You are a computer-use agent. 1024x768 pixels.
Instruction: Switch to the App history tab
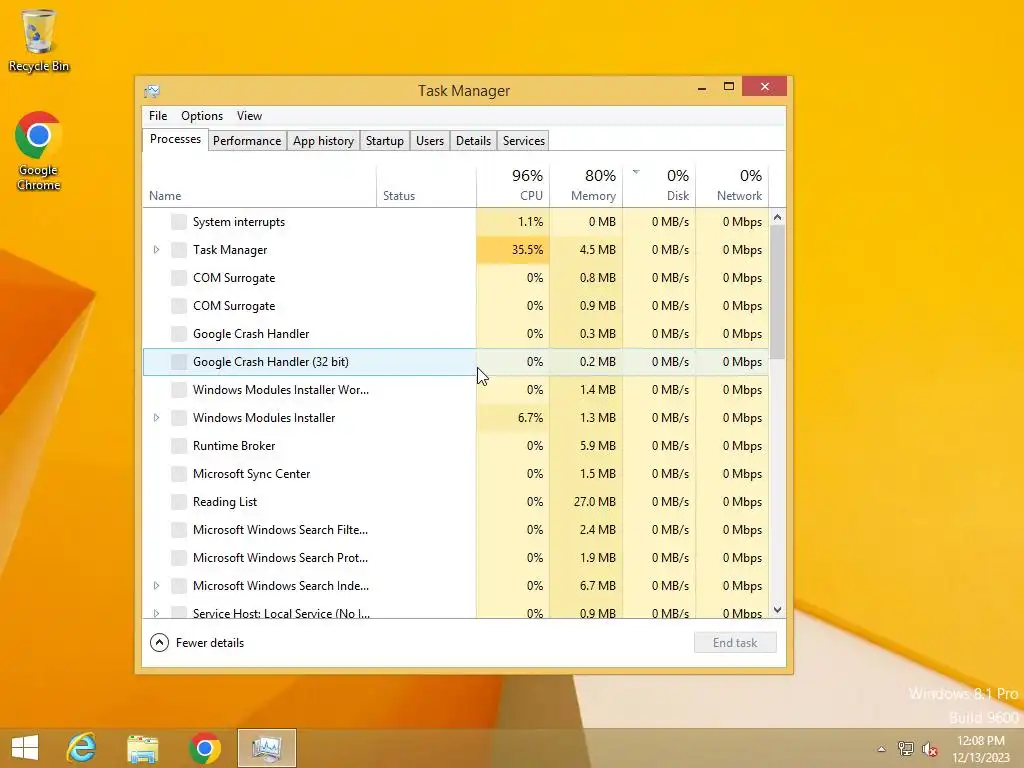[x=323, y=141]
